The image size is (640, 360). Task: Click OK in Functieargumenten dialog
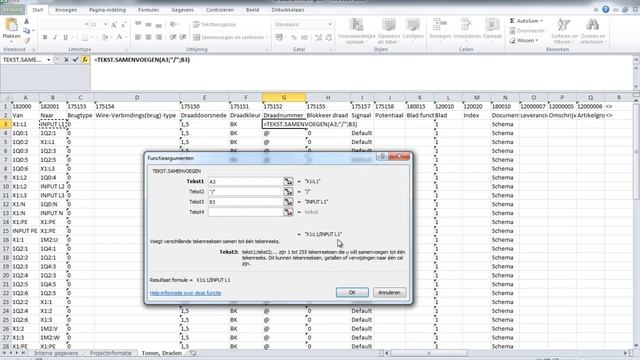point(352,292)
